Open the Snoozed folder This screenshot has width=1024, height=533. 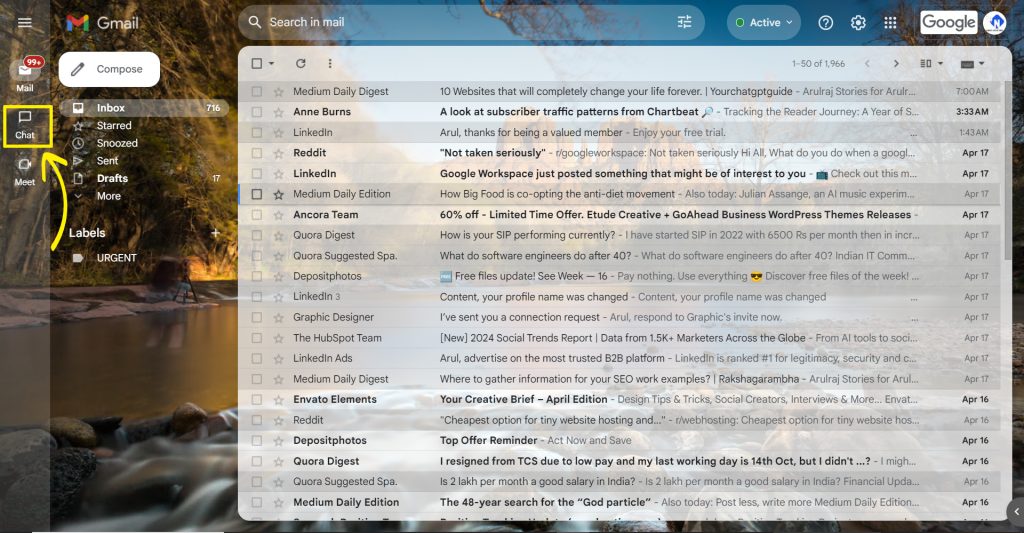[x=117, y=143]
